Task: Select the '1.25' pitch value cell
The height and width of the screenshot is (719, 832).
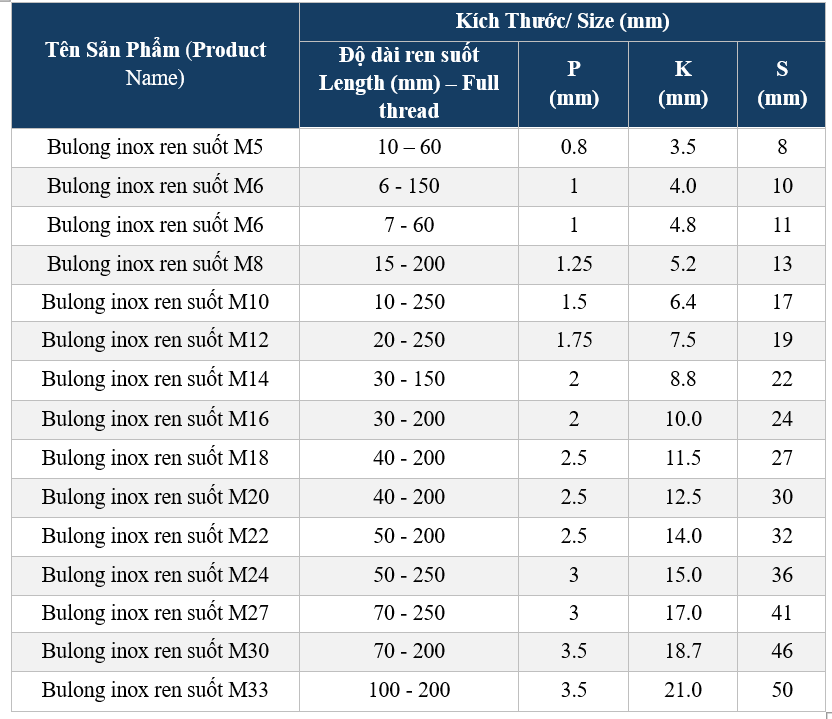Action: pos(574,264)
